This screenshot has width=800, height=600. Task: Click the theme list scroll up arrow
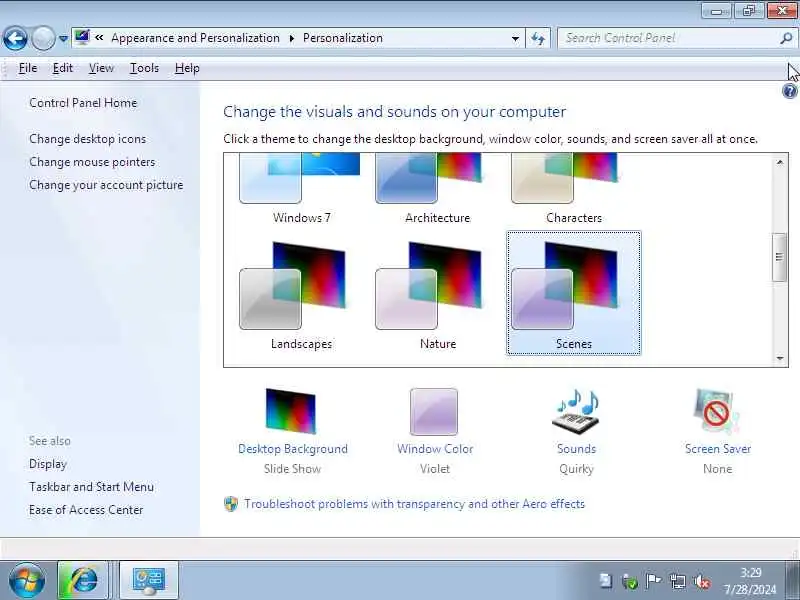pos(779,162)
